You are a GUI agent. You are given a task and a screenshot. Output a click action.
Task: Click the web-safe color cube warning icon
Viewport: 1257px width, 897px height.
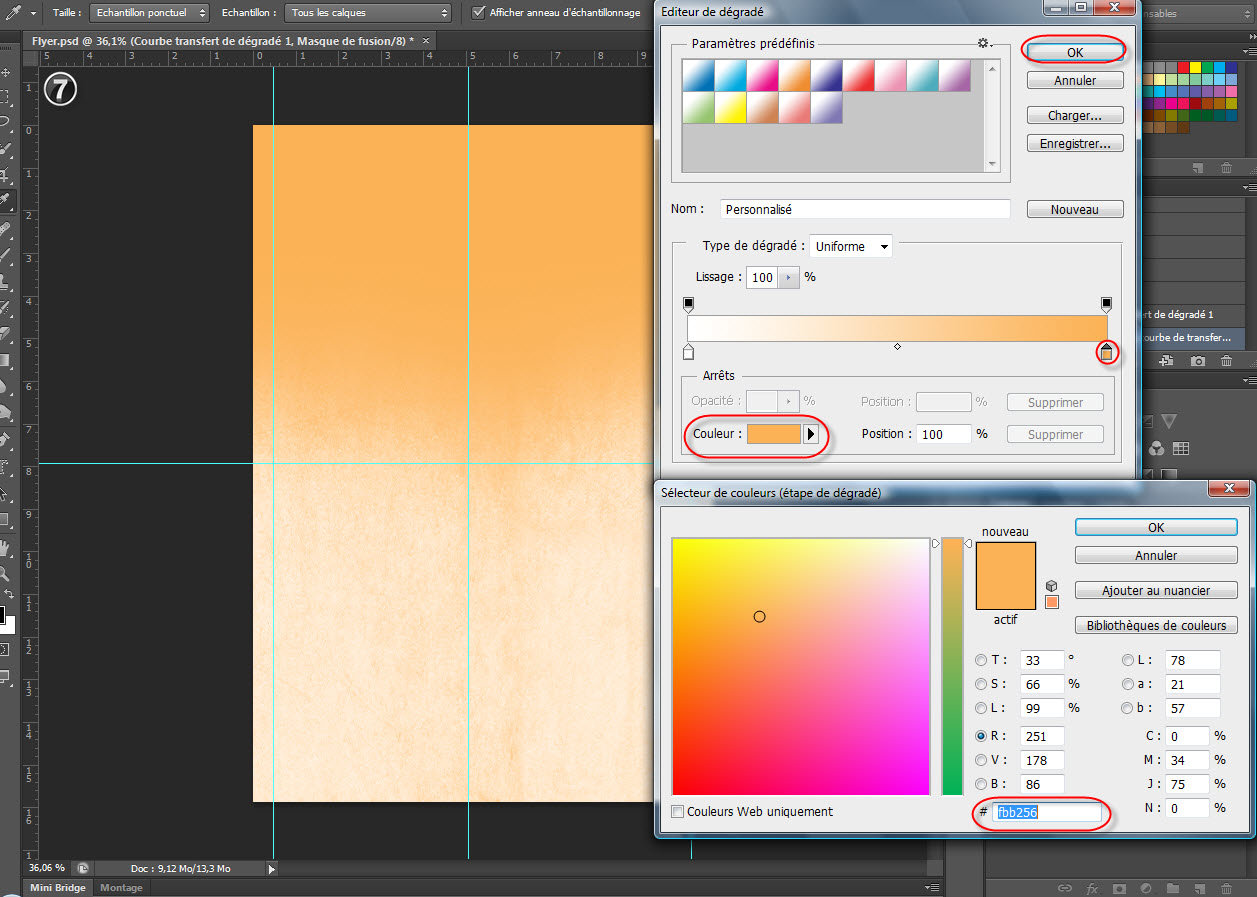(1051, 586)
